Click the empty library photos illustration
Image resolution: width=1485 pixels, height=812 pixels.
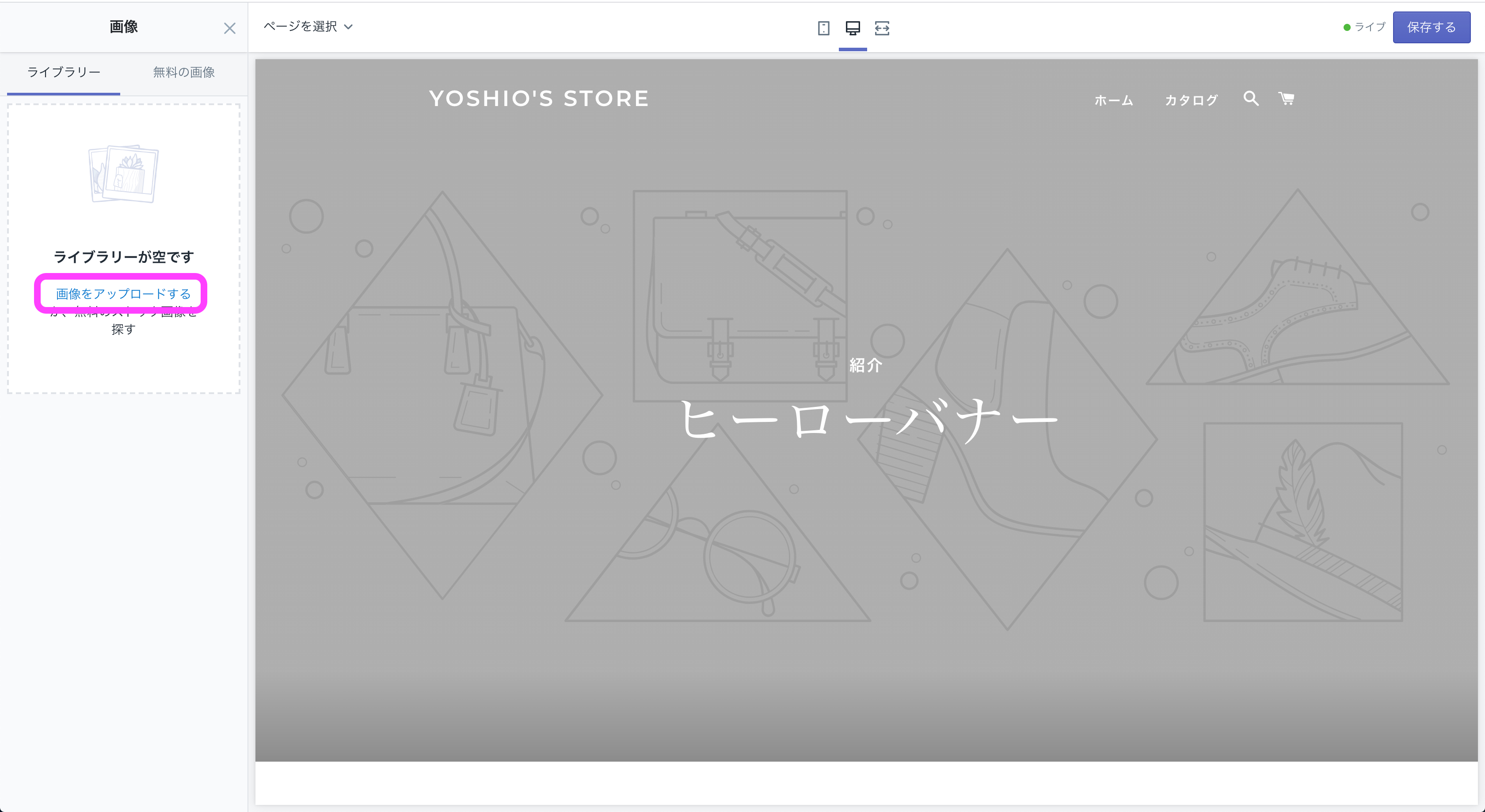123,174
